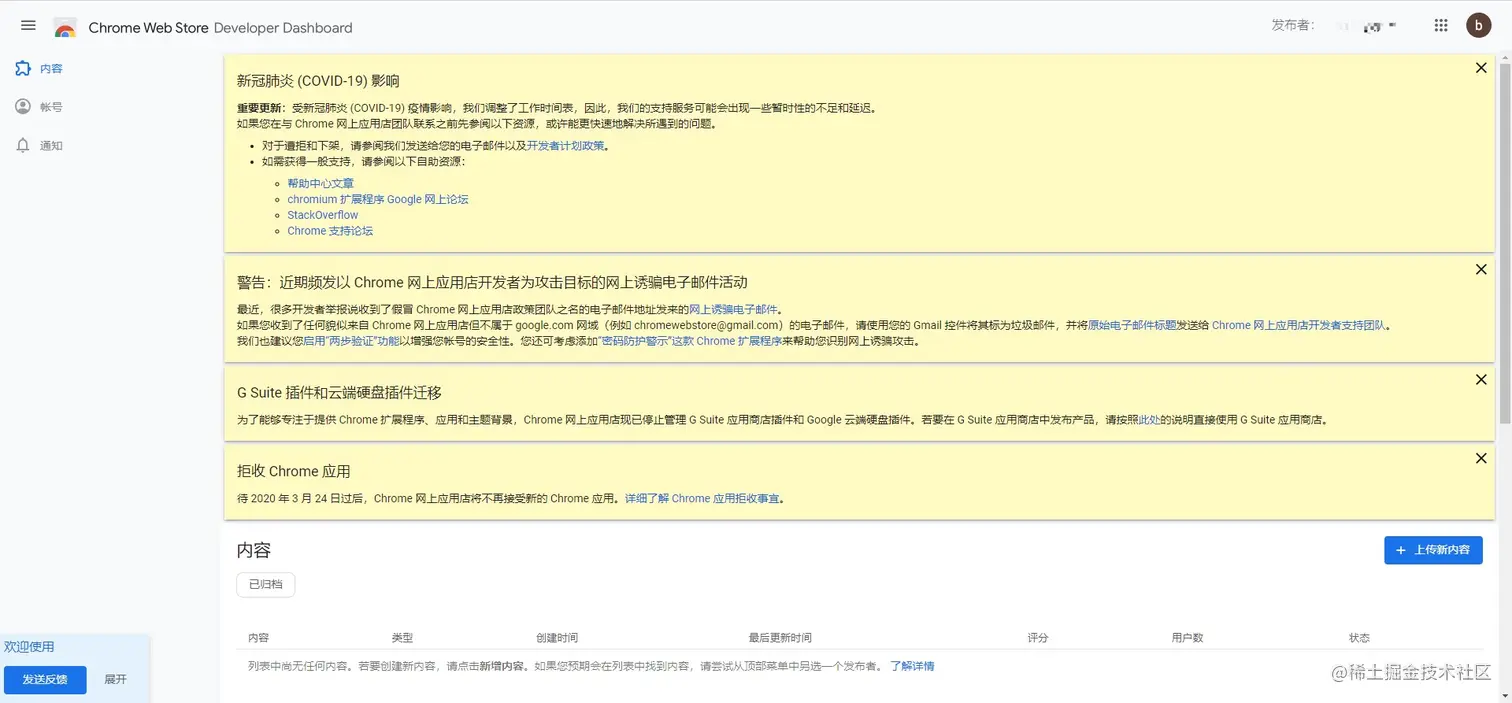This screenshot has height=703, width=1512.
Task: Click the 最后更新时间 column header
Action: (x=780, y=638)
